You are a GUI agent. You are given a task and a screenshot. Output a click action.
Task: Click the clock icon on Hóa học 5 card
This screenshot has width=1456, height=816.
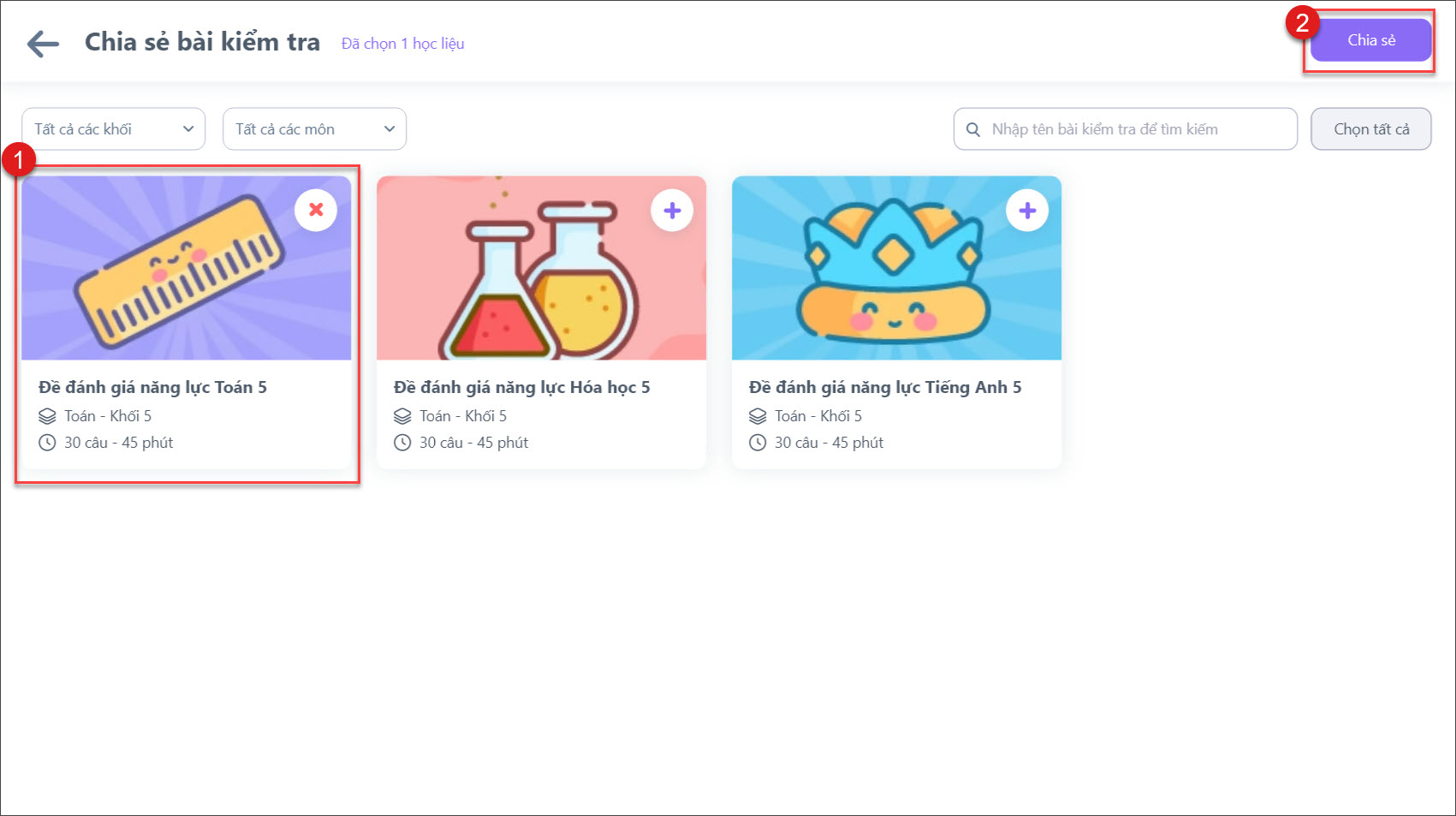(402, 443)
